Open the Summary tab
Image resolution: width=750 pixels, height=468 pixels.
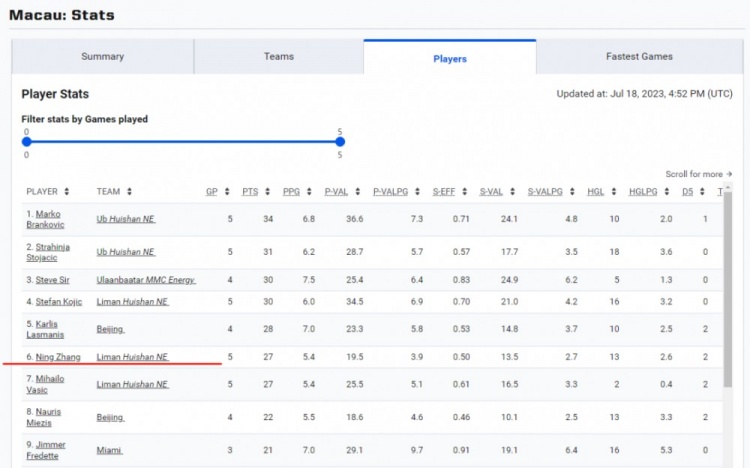103,56
